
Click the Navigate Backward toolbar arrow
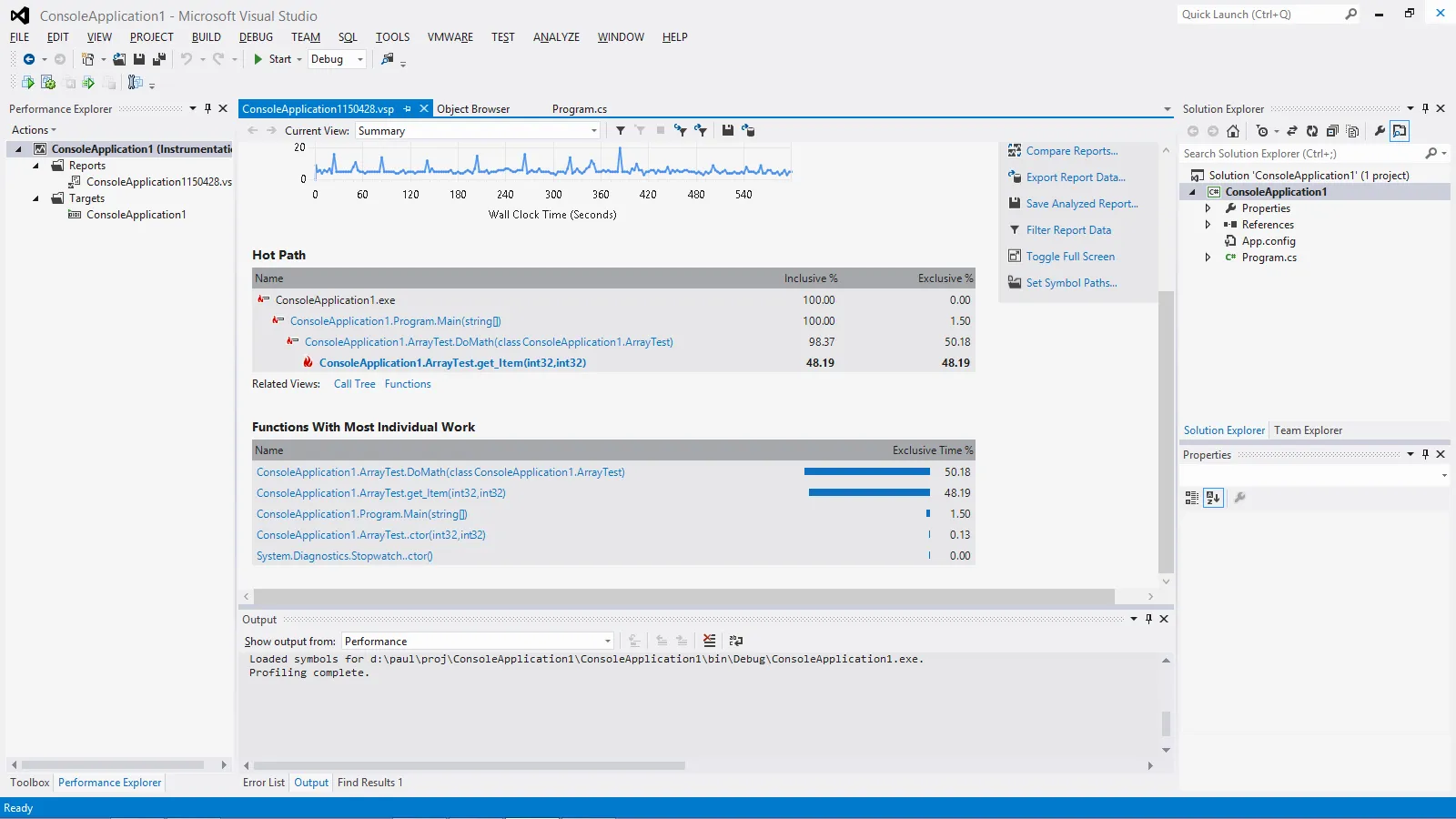click(x=29, y=59)
